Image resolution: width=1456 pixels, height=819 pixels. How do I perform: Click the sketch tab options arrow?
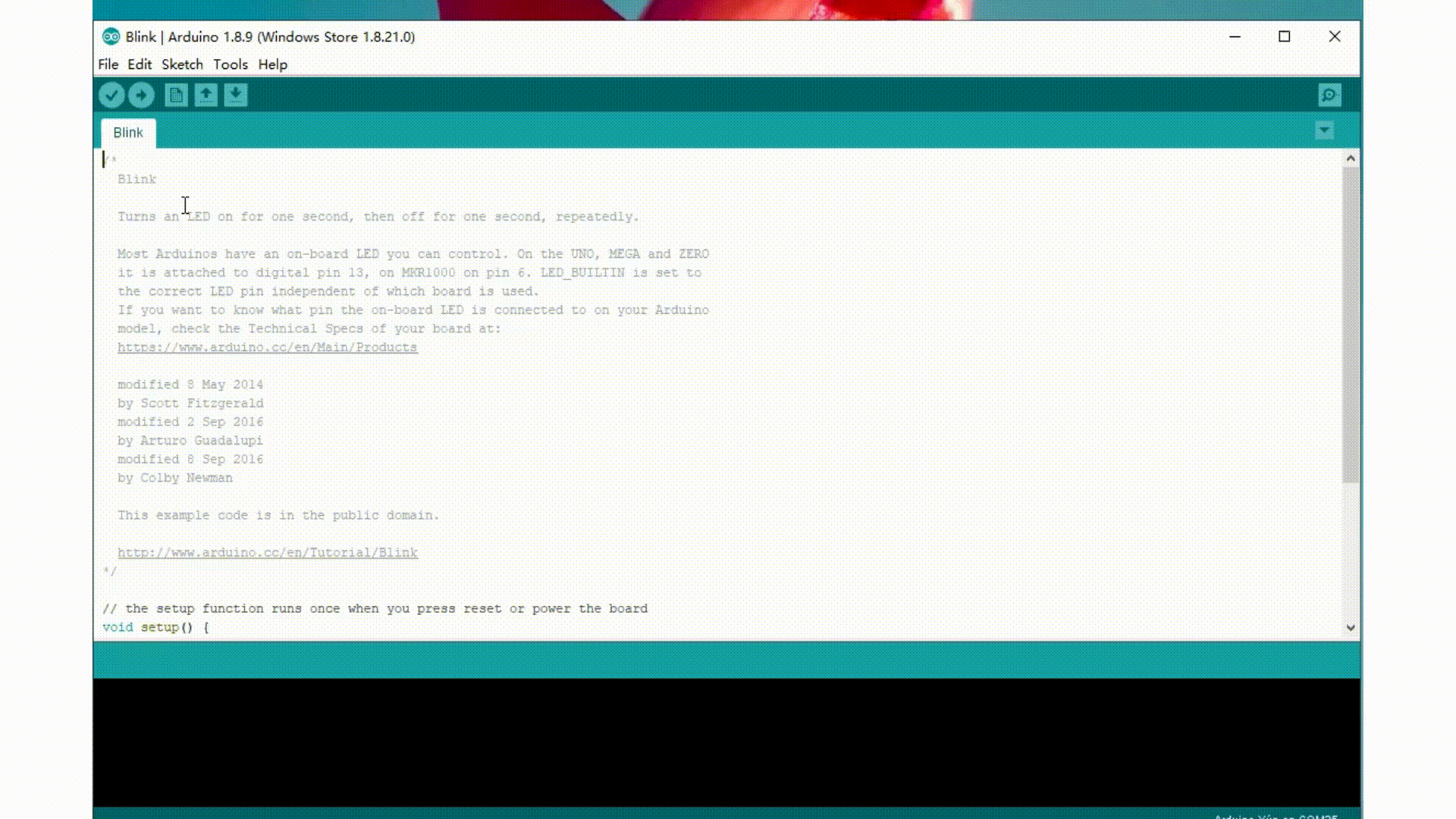(1324, 130)
